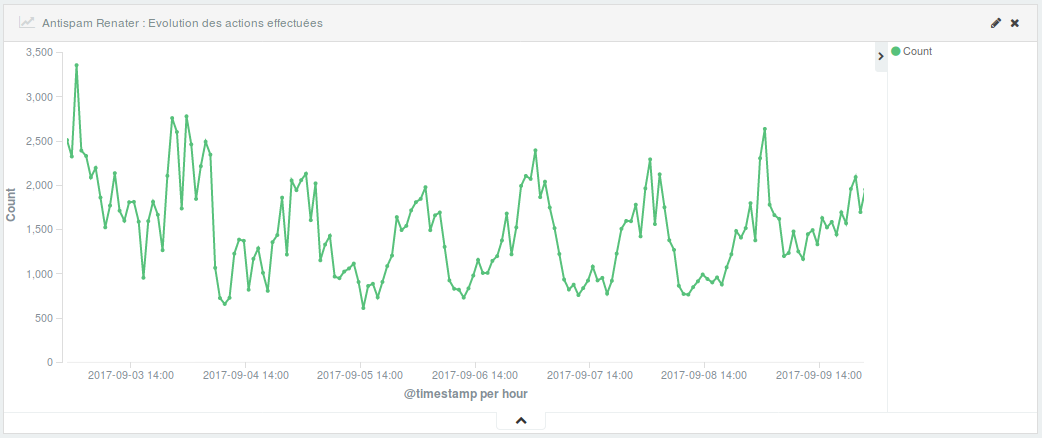Click the vertical Count y-axis title

coord(11,206)
